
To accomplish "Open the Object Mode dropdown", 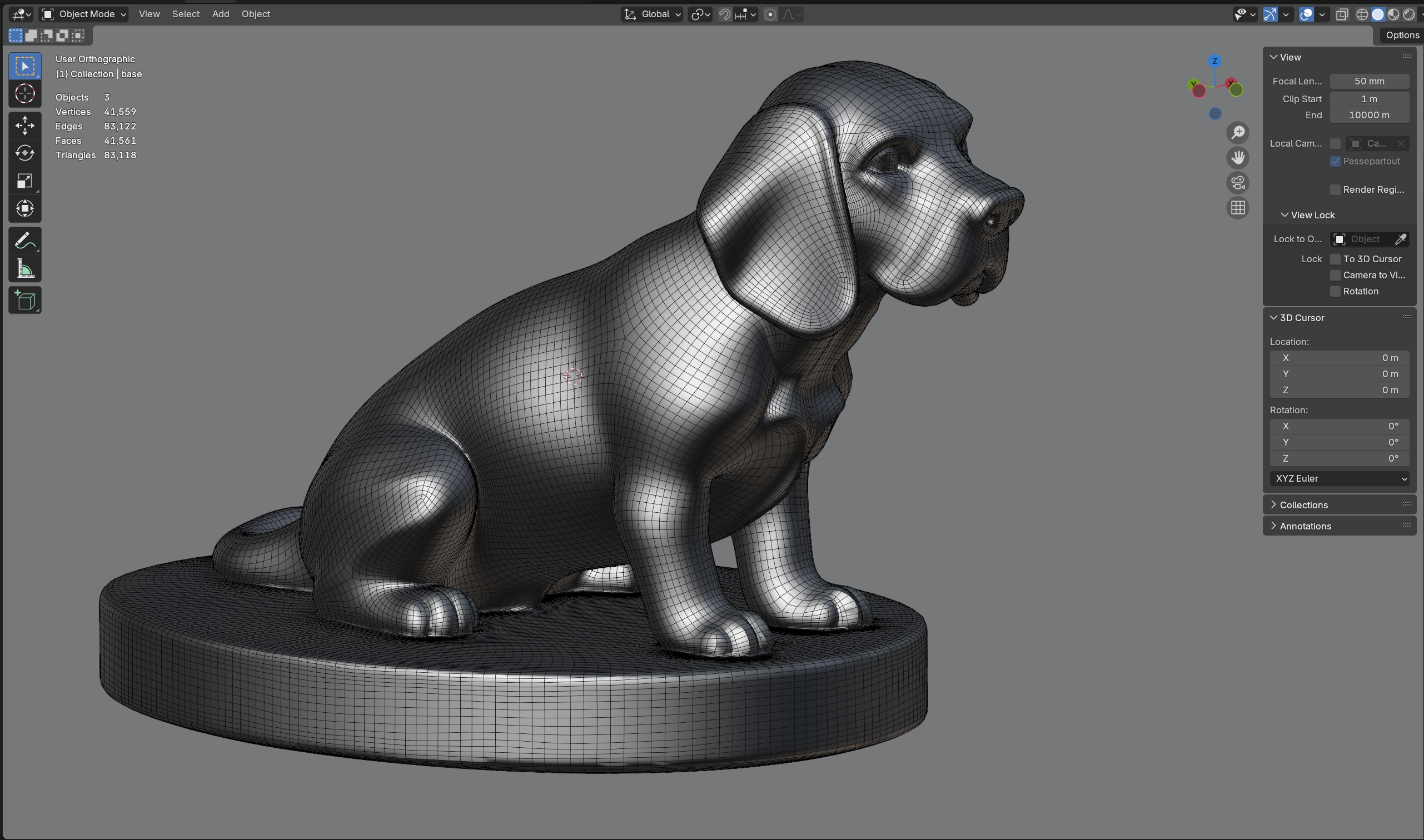I will click(85, 14).
